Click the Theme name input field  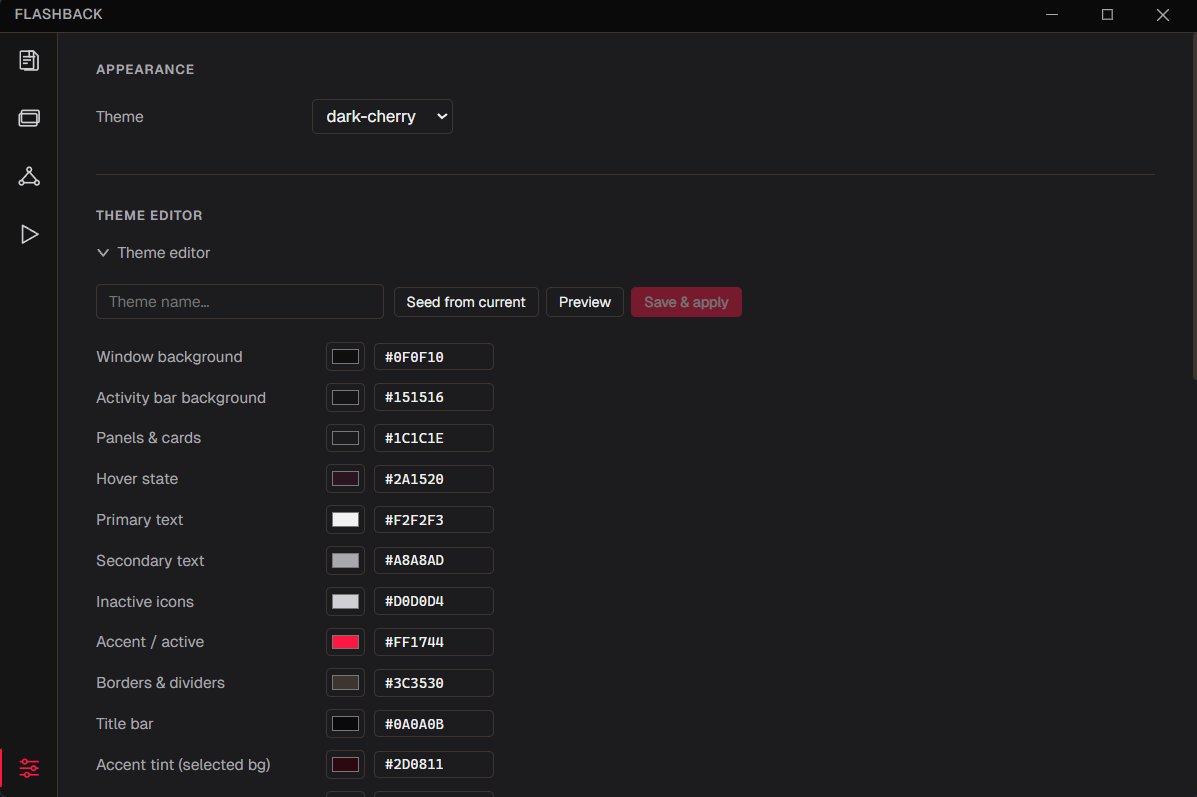click(x=240, y=302)
